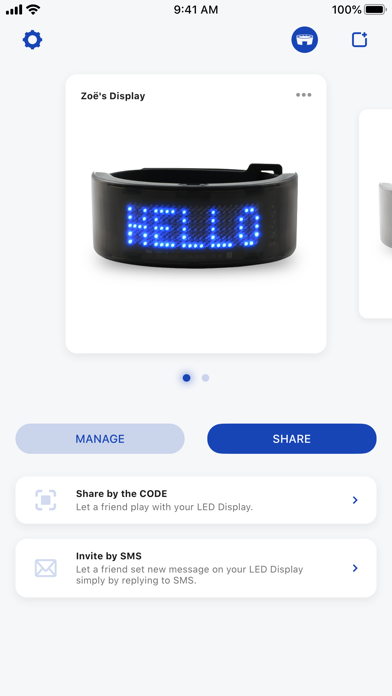Tap the battery indicator in status bar
392x696 pixels.
pos(375,9)
